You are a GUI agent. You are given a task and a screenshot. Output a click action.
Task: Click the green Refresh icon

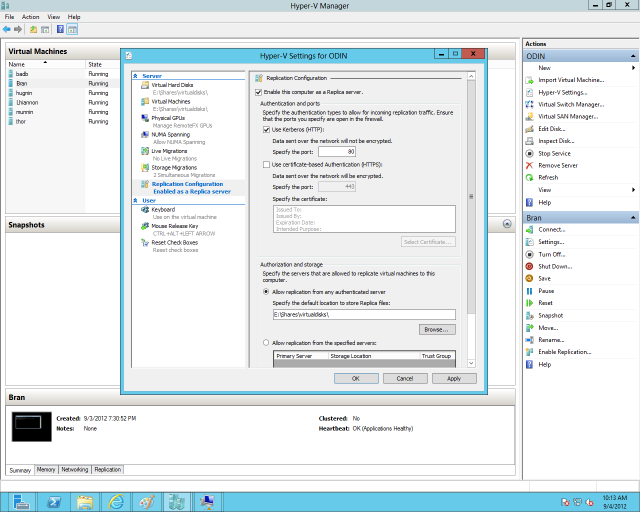pyautogui.click(x=529, y=178)
